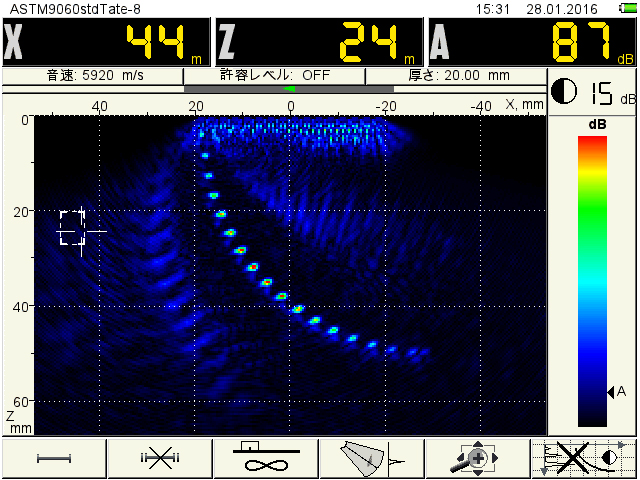The height and width of the screenshot is (480, 640).
Task: Click the dB label above the color scale
Action: [x=598, y=124]
